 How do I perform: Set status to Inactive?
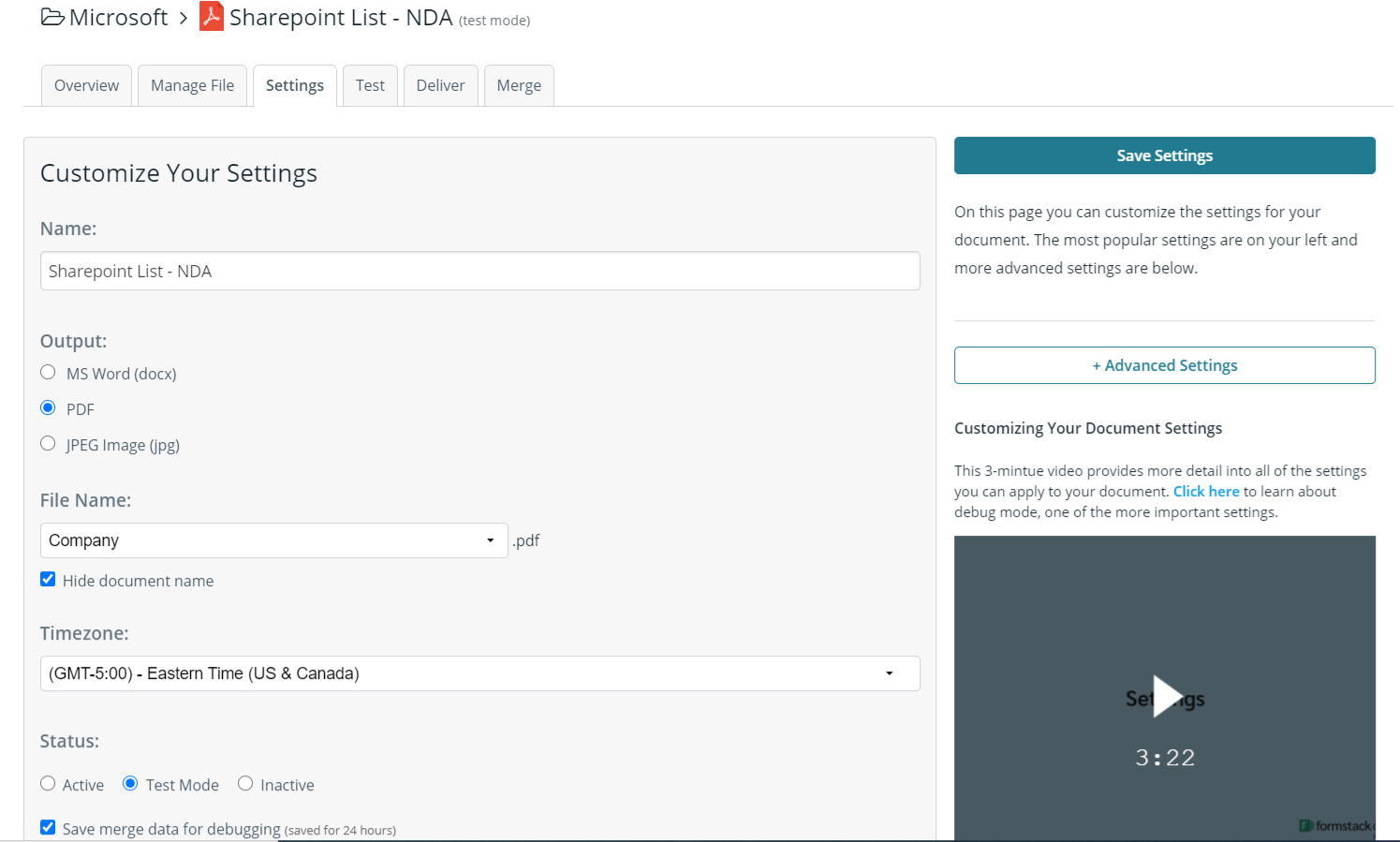point(245,784)
